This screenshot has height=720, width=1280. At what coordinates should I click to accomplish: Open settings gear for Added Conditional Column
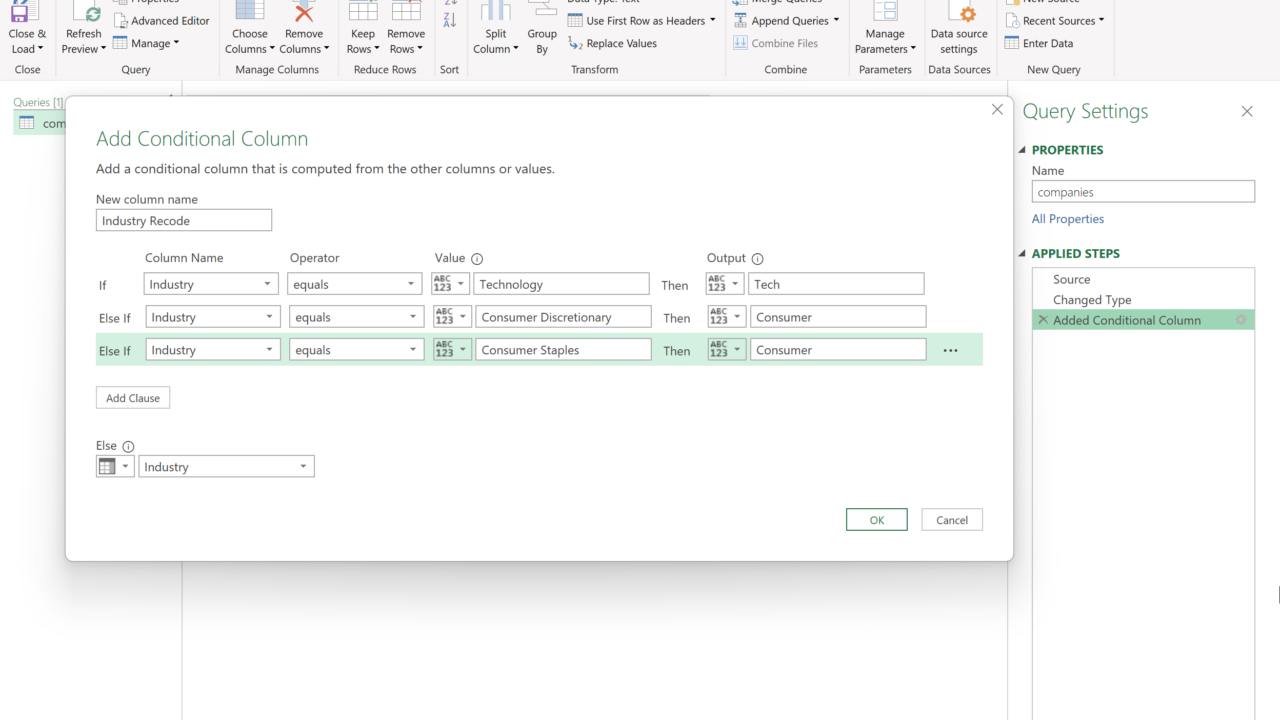click(x=1241, y=320)
